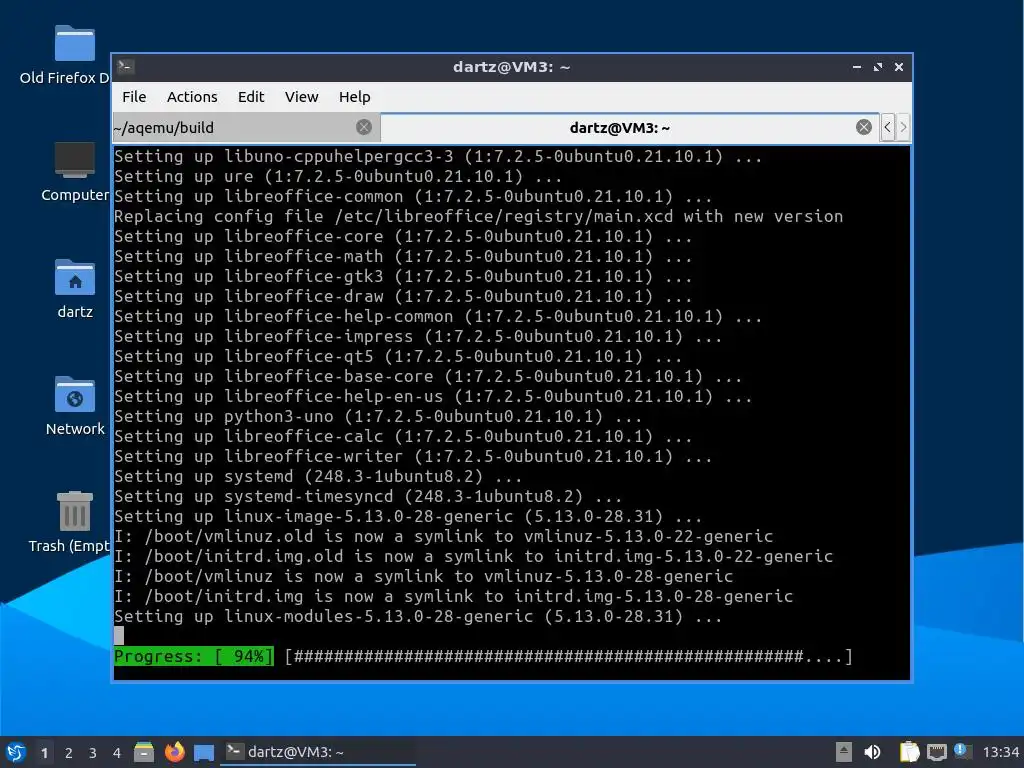
Task: Click 'Setting up python3-uno' line
Action: click(378, 416)
